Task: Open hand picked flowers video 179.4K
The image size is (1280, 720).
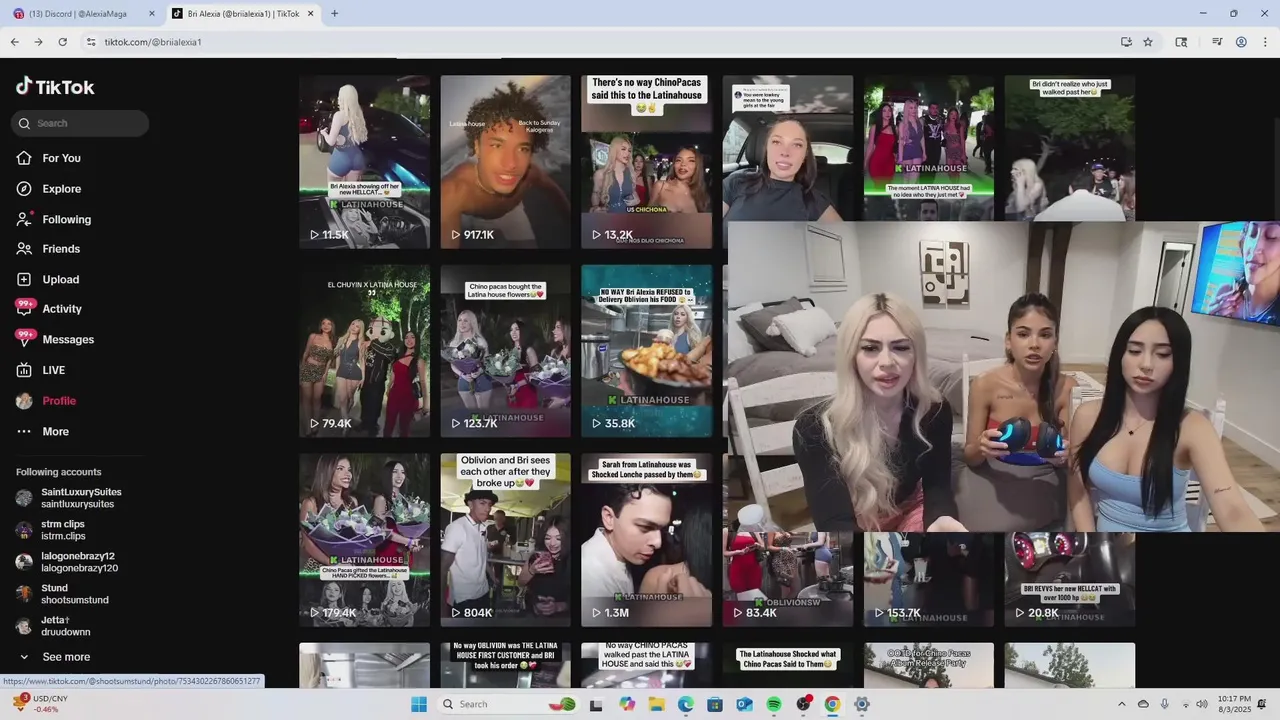Action: [x=364, y=540]
